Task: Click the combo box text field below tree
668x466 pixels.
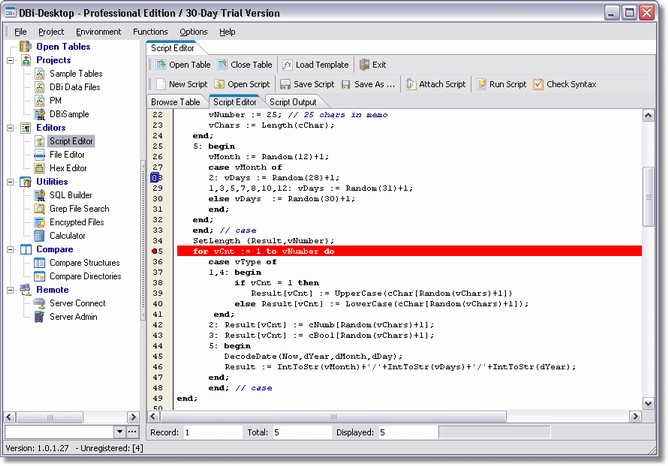Action: click(59, 432)
